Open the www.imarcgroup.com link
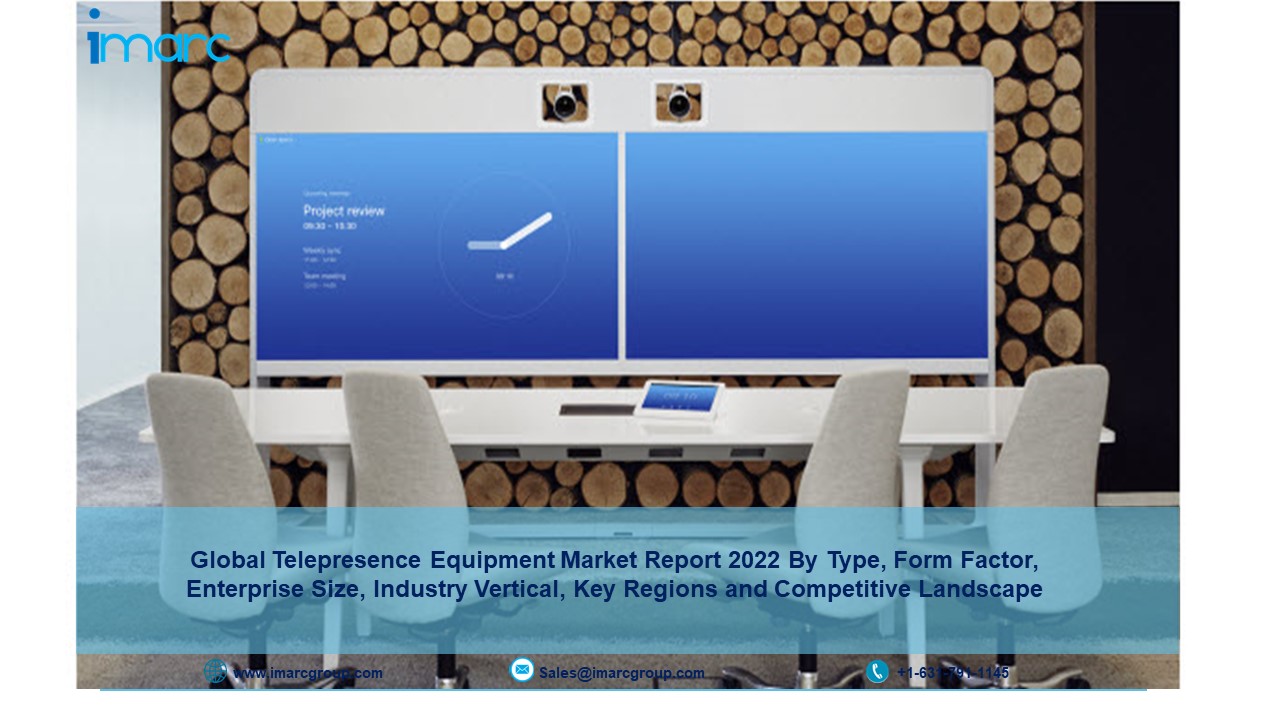 click(308, 673)
